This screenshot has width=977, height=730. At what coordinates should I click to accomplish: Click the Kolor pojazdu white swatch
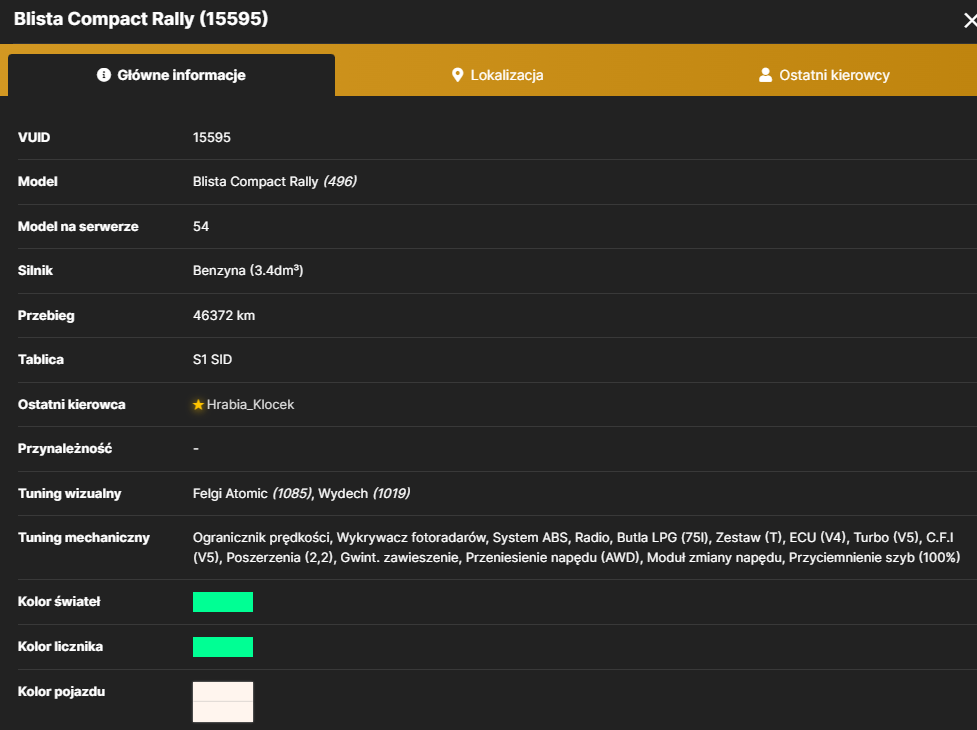click(223, 701)
